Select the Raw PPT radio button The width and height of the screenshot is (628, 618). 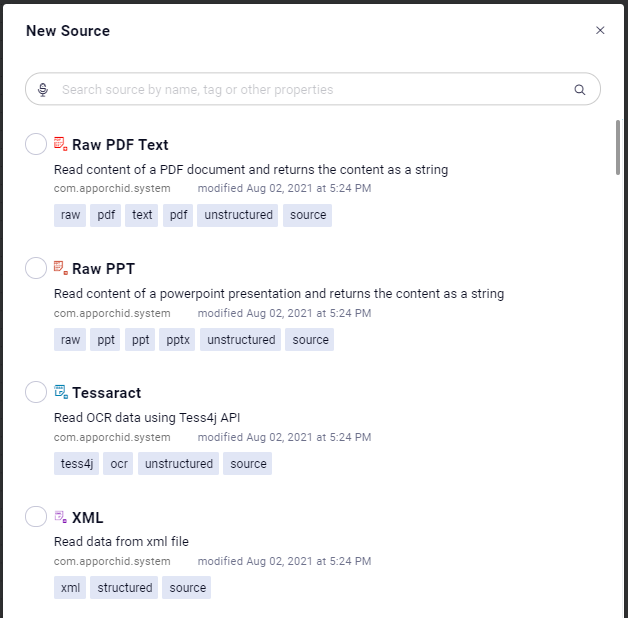pyautogui.click(x=36, y=268)
